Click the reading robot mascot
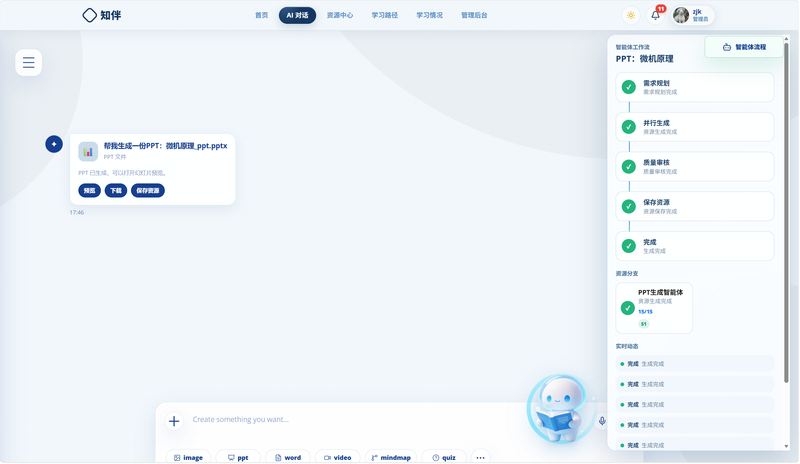Image resolution: width=800 pixels, height=464 pixels. pyautogui.click(x=560, y=409)
